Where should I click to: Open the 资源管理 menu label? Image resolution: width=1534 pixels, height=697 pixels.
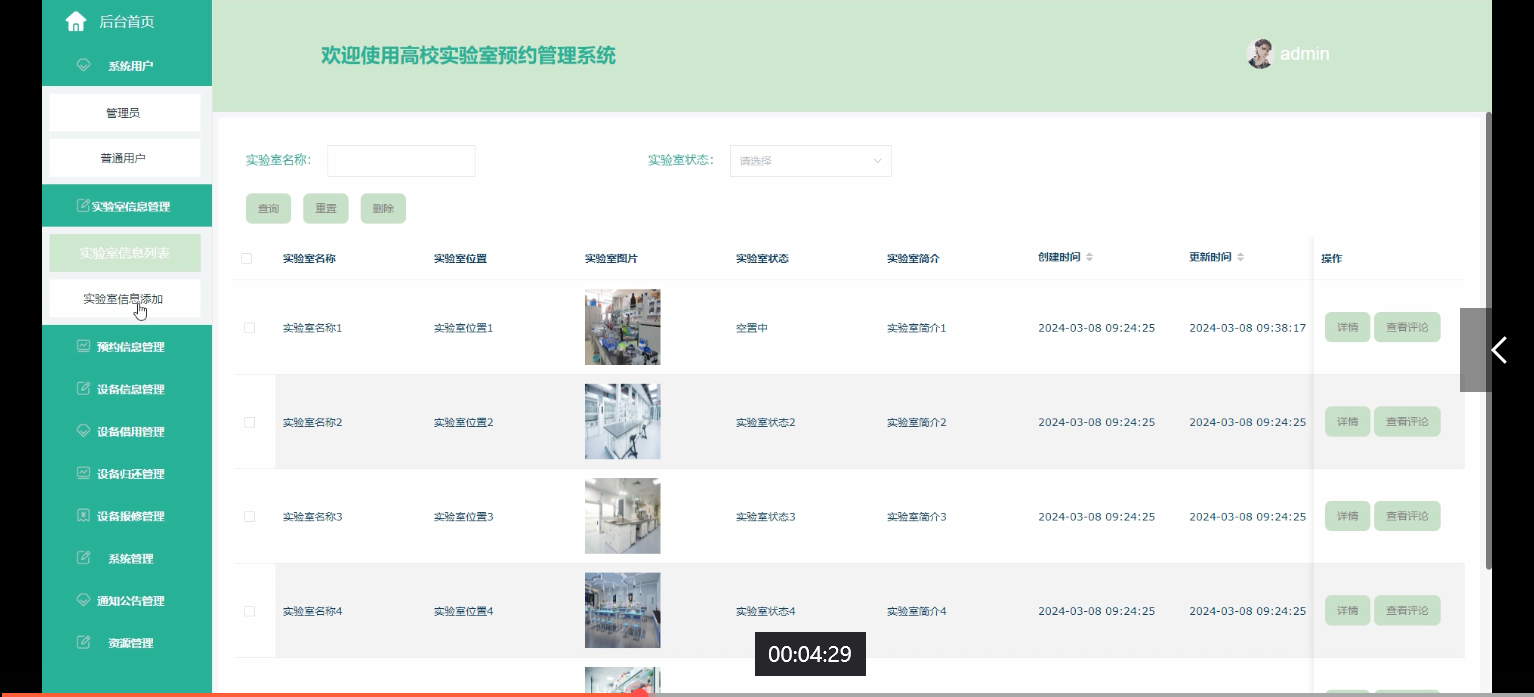[131, 643]
